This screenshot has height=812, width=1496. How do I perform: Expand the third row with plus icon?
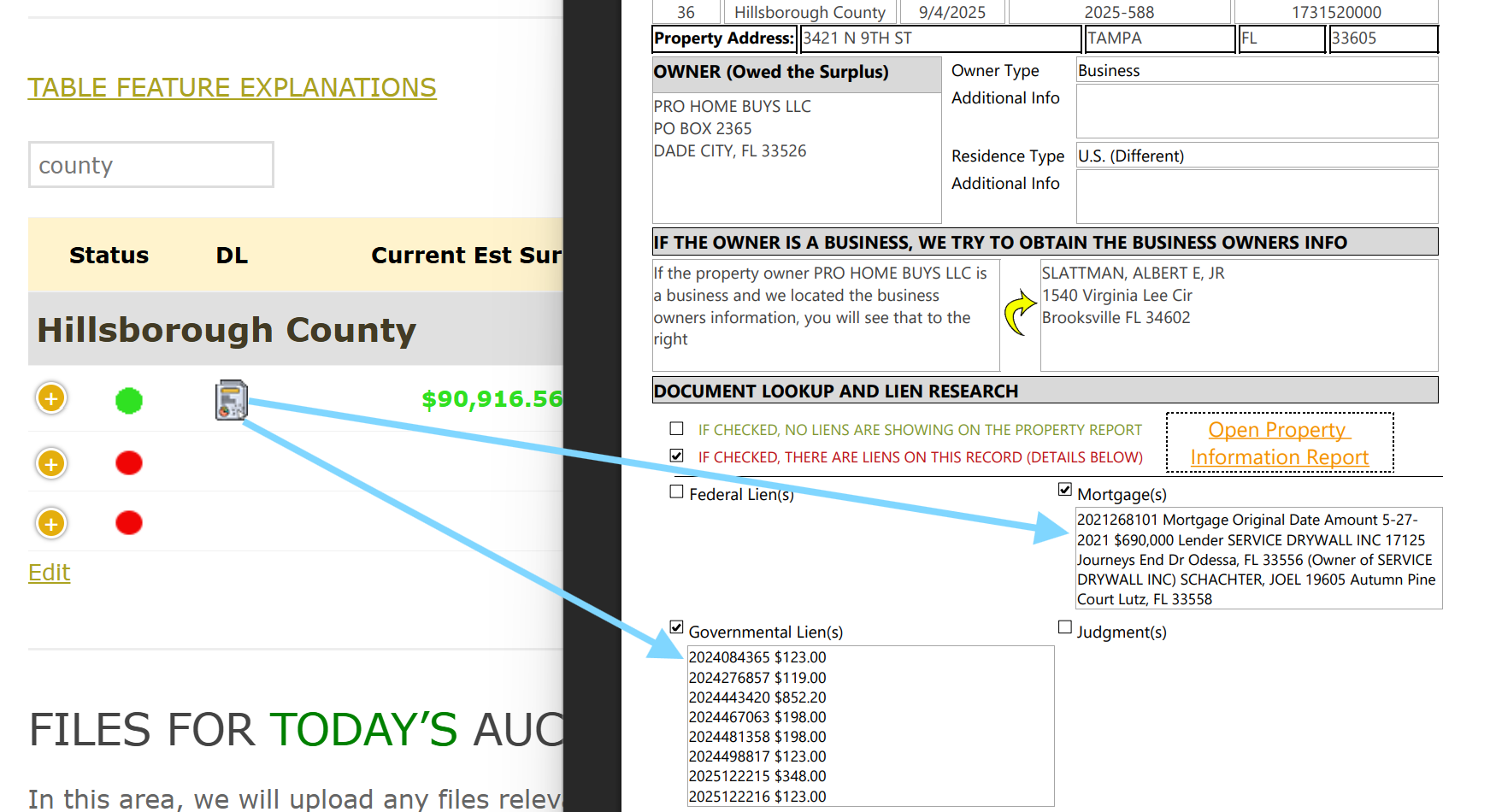coord(51,523)
